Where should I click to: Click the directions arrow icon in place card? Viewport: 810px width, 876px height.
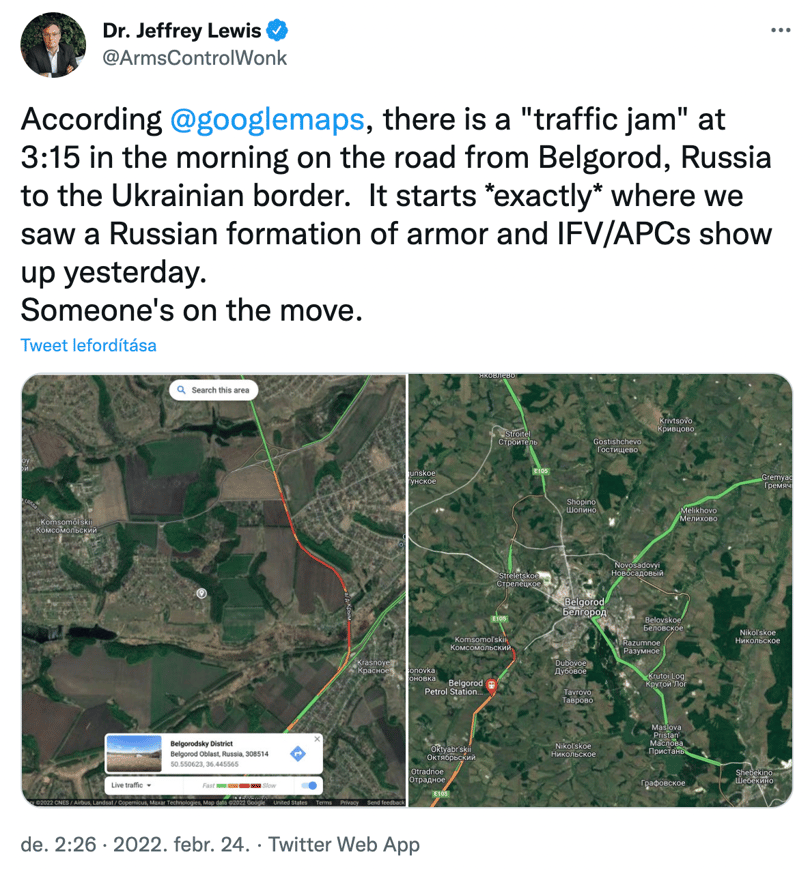[x=298, y=753]
